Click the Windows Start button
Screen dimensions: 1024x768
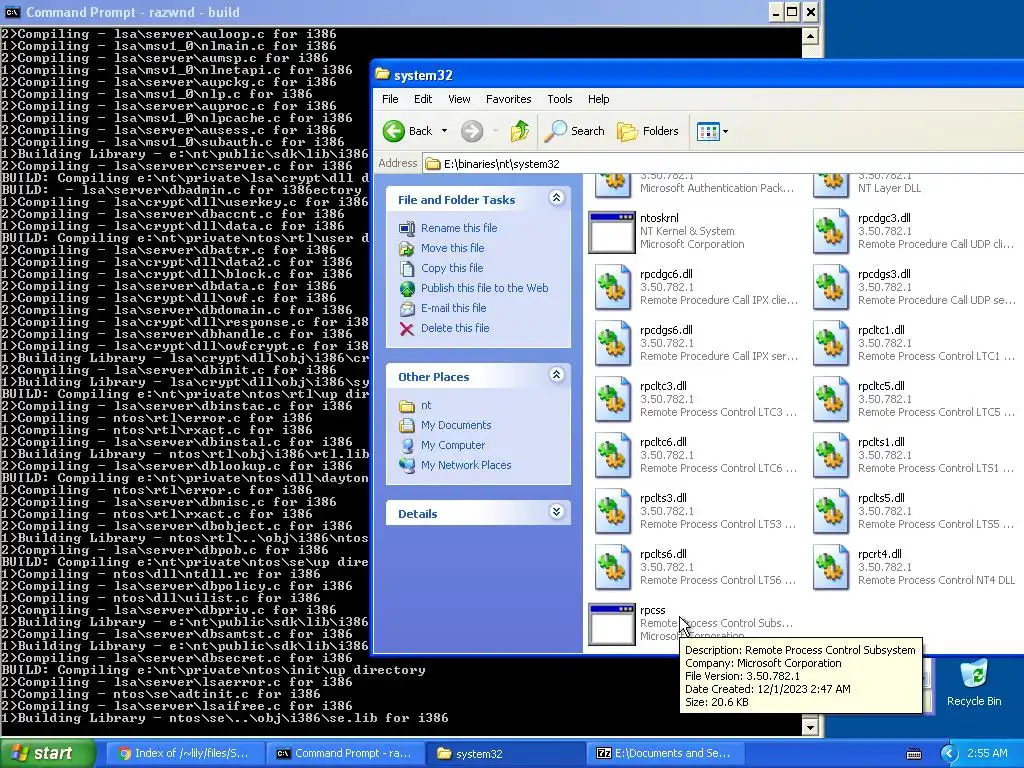[x=47, y=753]
